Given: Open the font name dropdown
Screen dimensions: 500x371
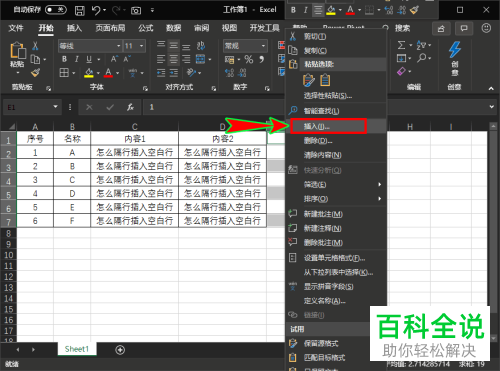Looking at the screenshot, I should click(x=118, y=46).
